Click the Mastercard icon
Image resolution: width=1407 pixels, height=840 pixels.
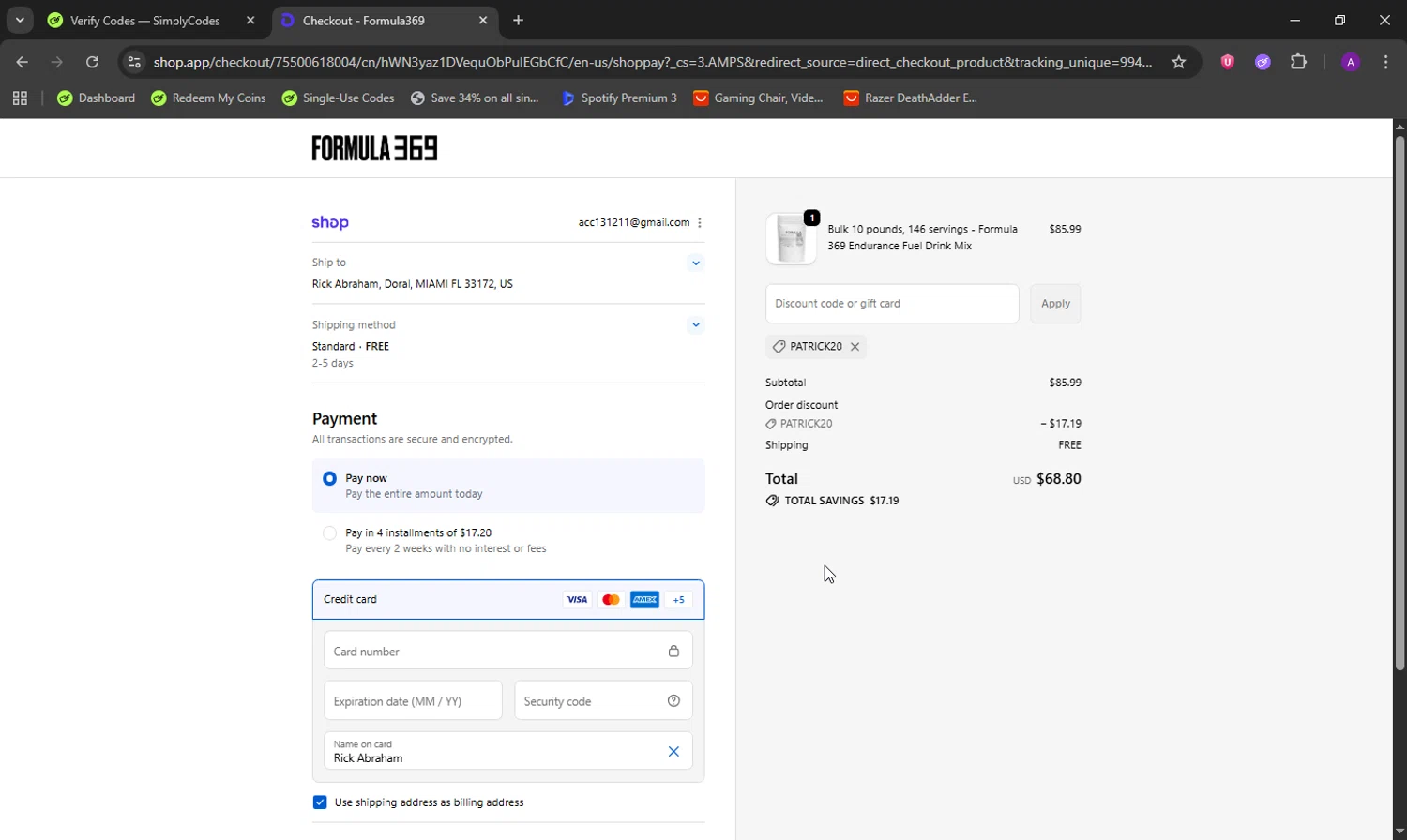pyautogui.click(x=611, y=600)
